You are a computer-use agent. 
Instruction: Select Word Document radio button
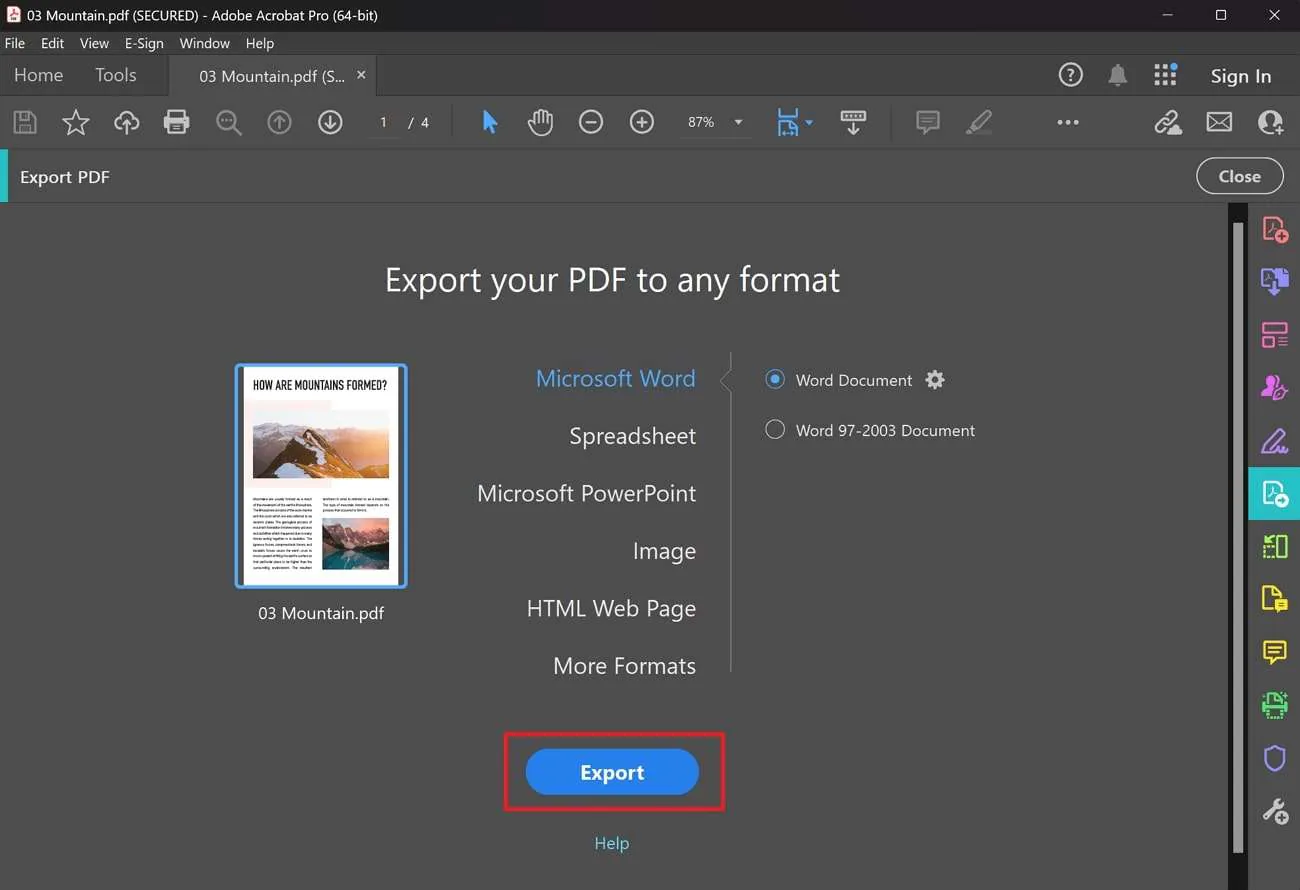coord(775,380)
